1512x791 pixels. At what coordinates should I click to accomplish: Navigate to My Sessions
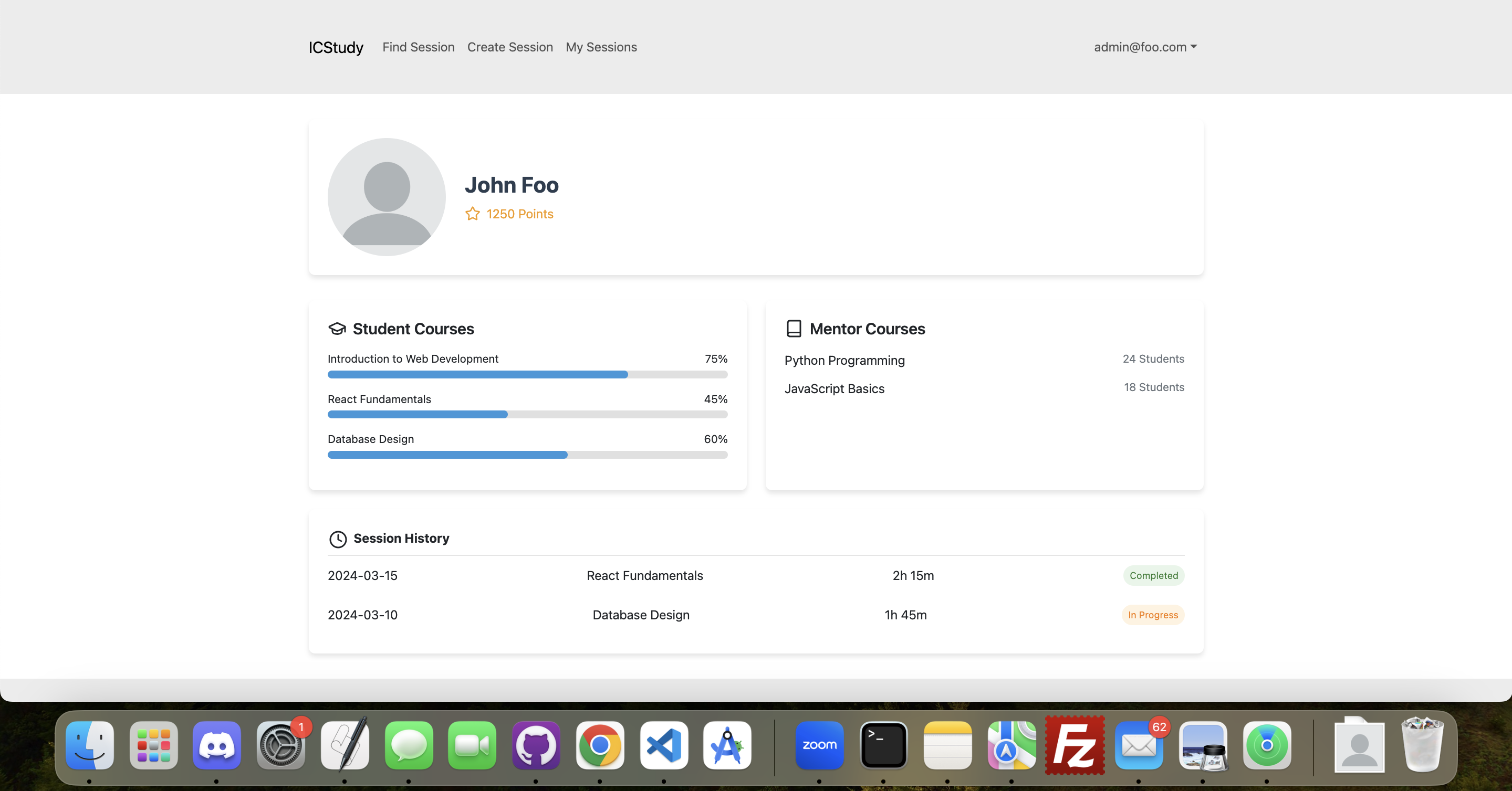click(x=601, y=47)
